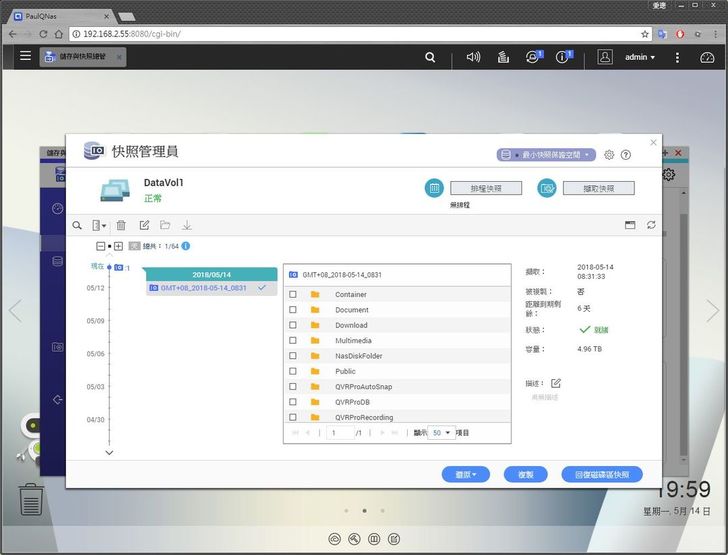The height and width of the screenshot is (555, 728).
Task: Open the admin user menu
Action: click(639, 57)
